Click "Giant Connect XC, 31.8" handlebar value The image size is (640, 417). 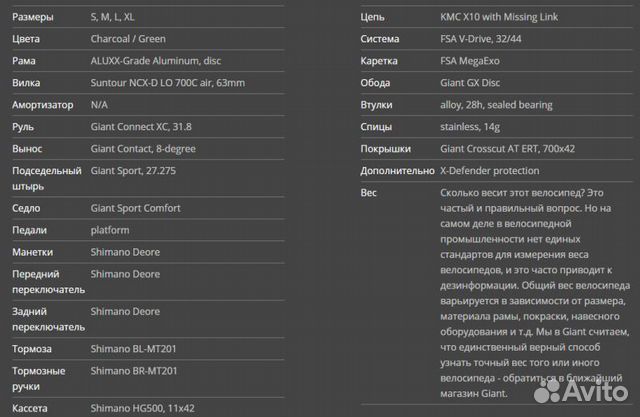[139, 126]
